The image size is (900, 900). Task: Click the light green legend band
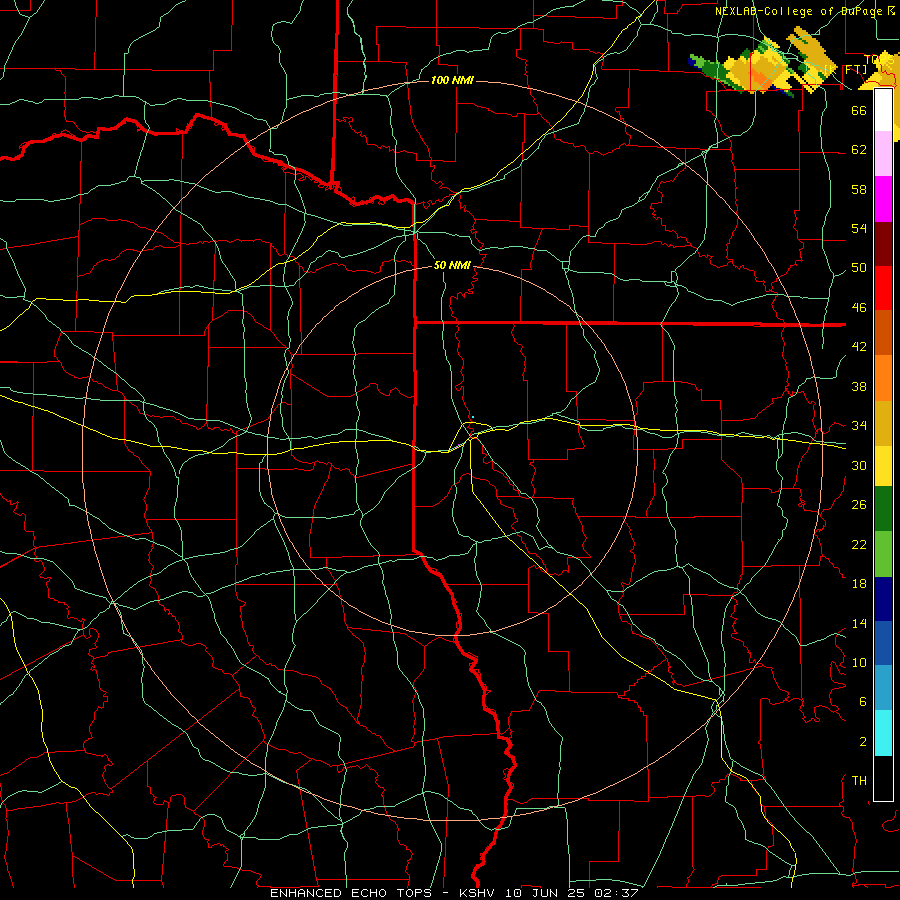[883, 554]
